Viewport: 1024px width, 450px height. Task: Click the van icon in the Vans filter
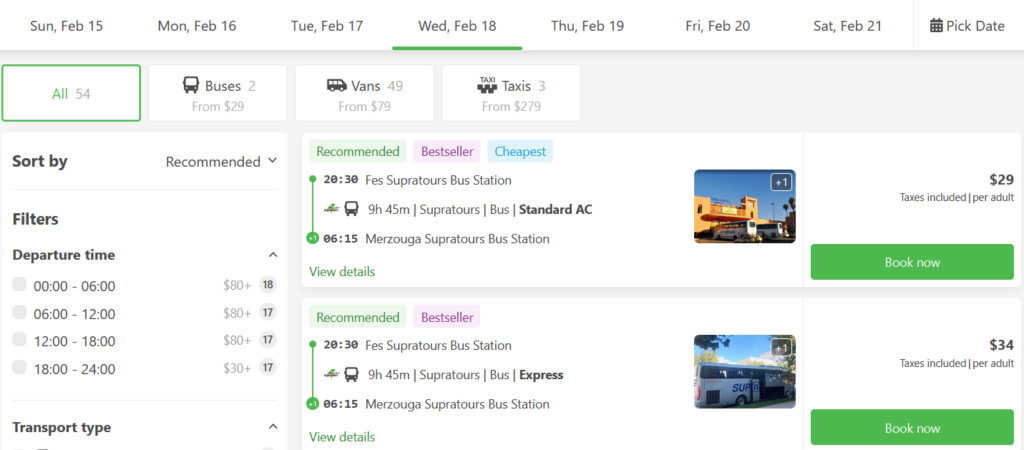tap(336, 86)
